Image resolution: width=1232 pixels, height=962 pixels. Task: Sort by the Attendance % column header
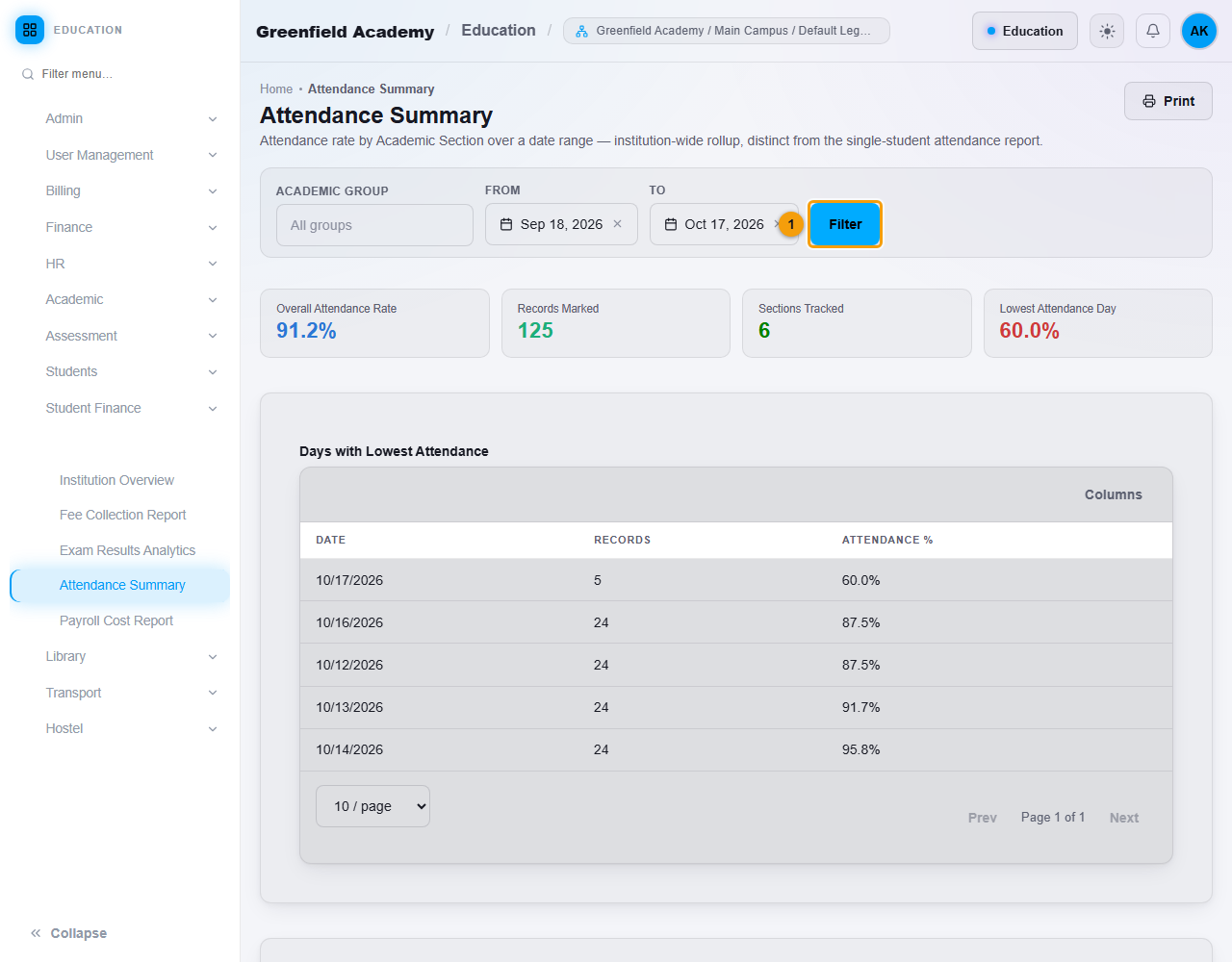pos(887,540)
